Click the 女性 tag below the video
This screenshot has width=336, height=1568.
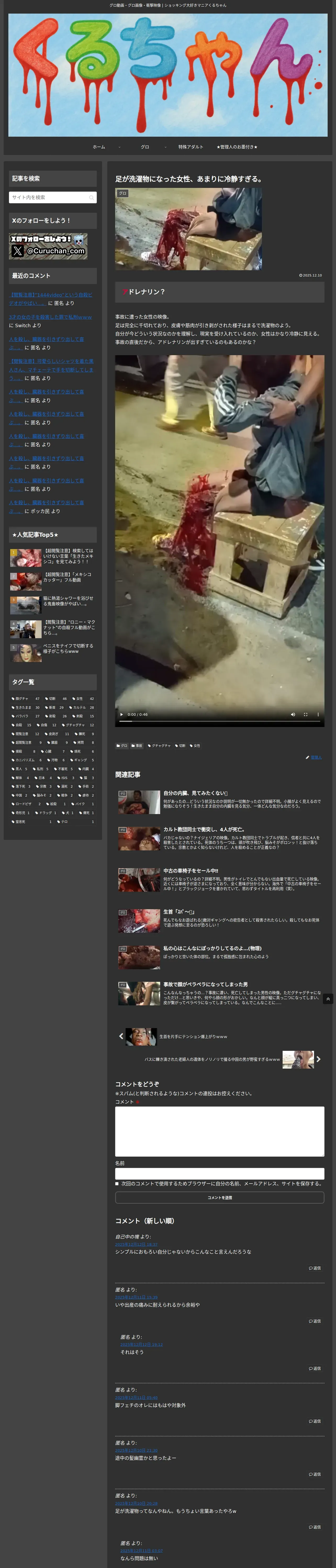tap(195, 746)
